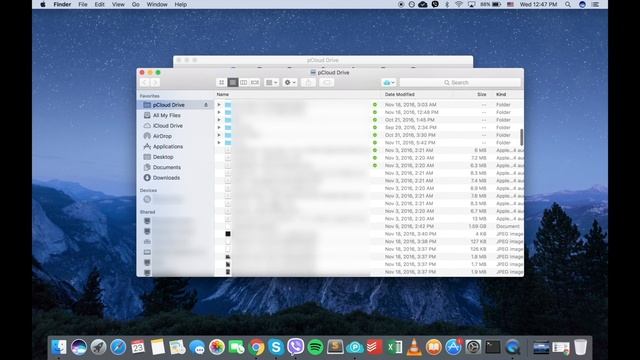Launch Google Chrome from the Dock
Viewport: 640px width, 360px height.
256,347
